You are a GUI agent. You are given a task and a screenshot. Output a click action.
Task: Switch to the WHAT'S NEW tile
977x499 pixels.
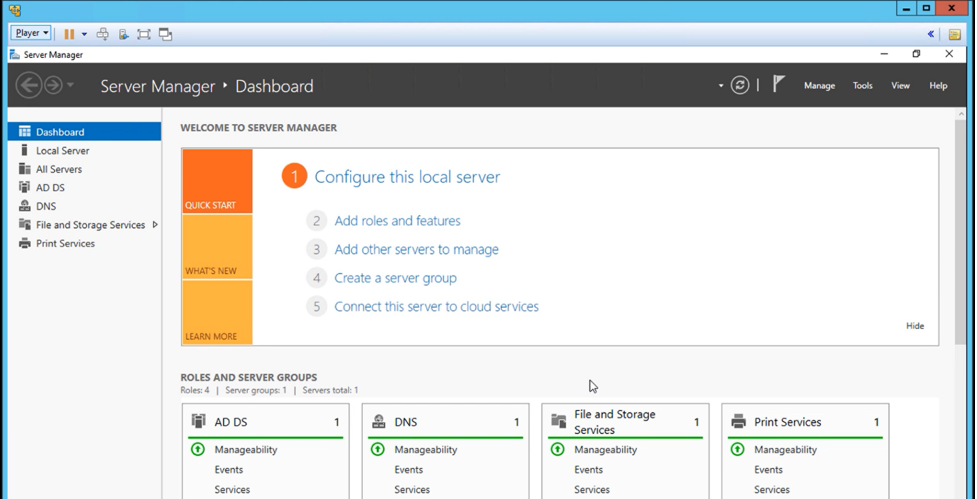coord(217,247)
